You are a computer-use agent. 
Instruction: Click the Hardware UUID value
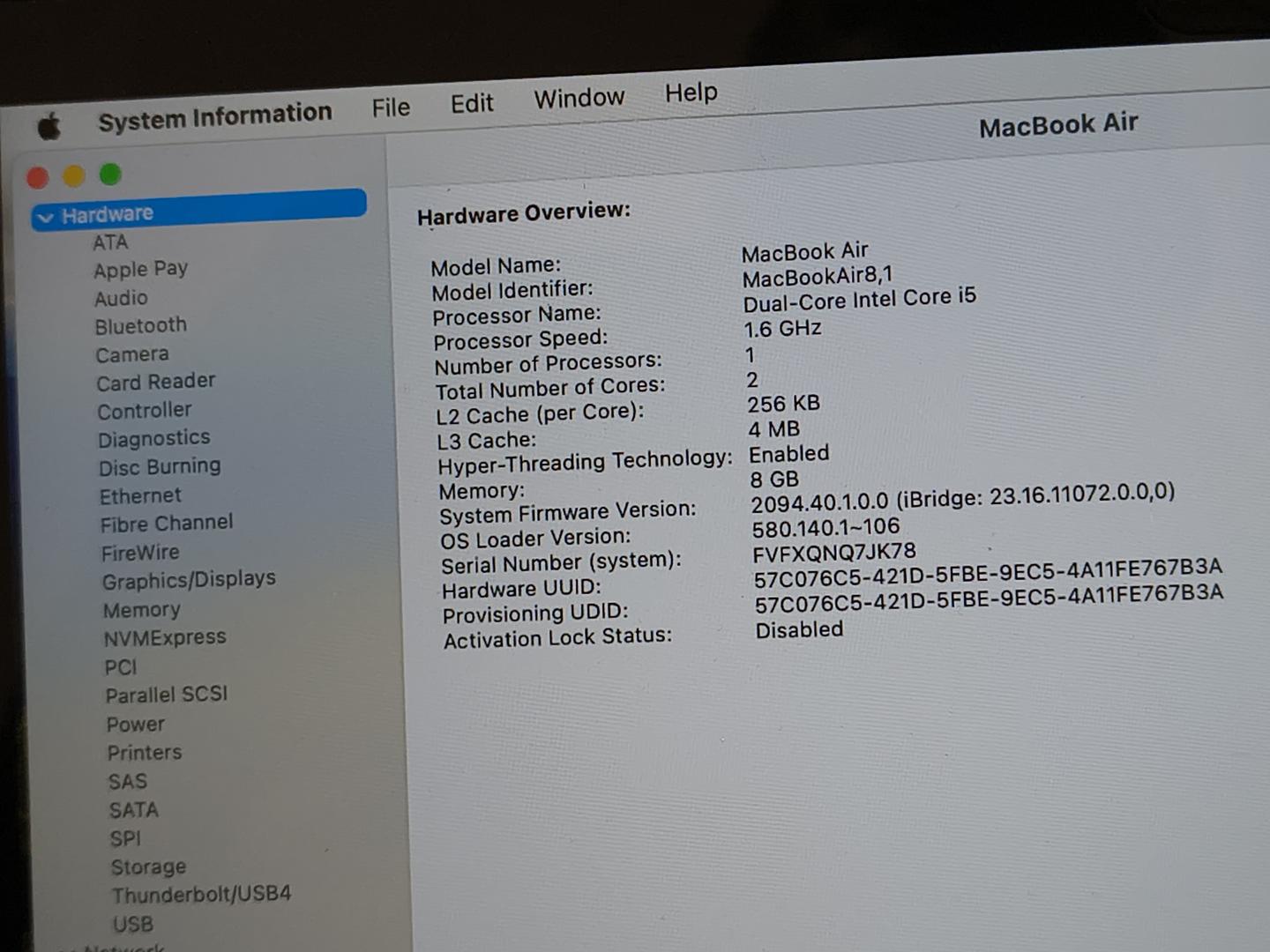988,572
